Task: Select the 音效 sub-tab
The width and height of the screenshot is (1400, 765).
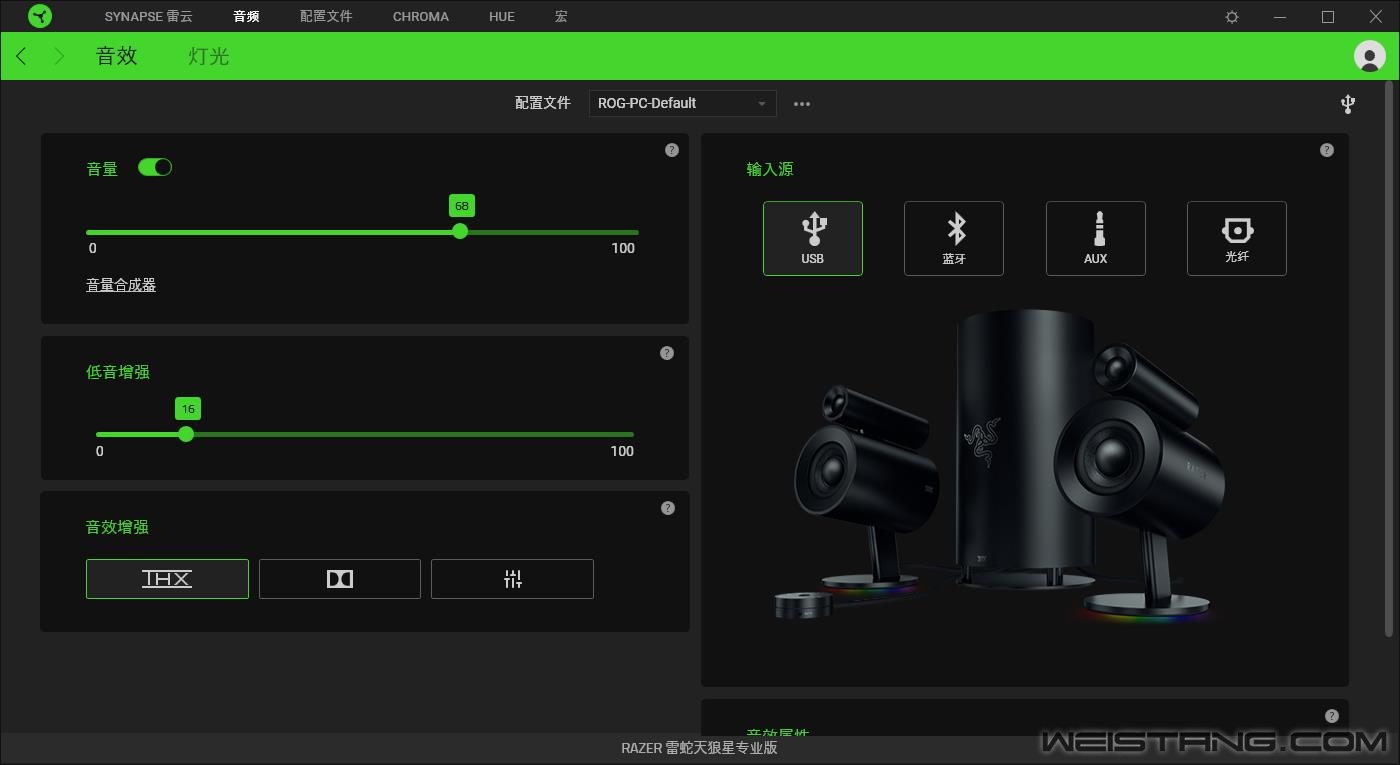Action: [x=116, y=56]
